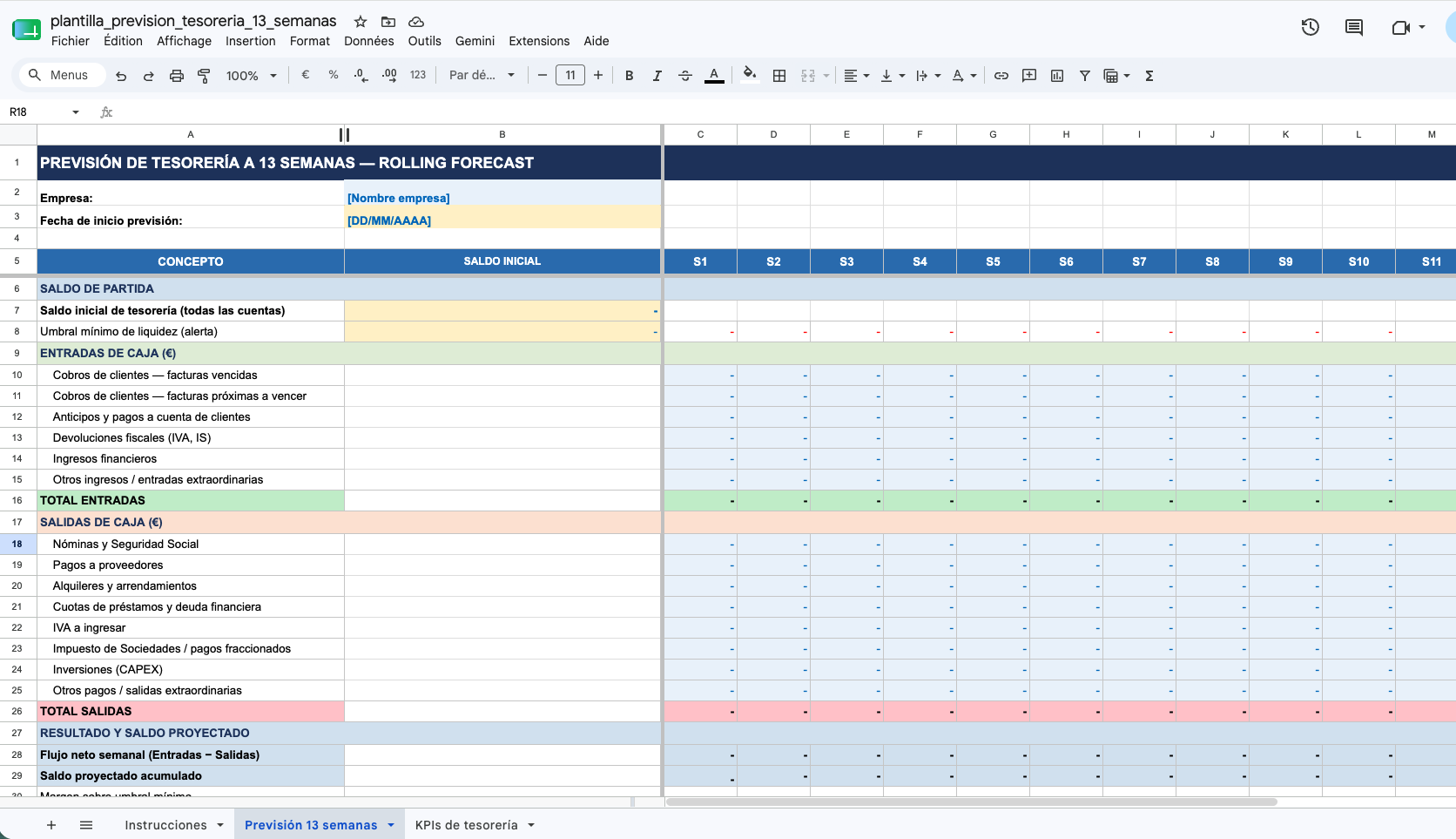The height and width of the screenshot is (839, 1456).
Task: Decrease font size minus button
Action: tap(542, 76)
